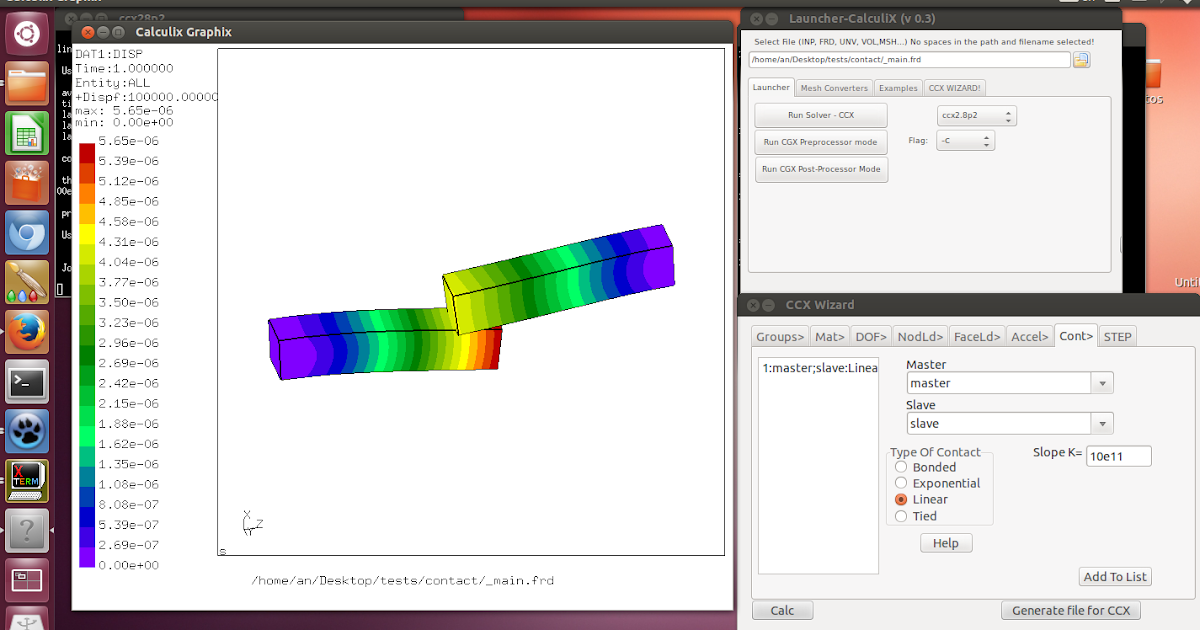Switch contact type to Exponential
1200x630 pixels.
coord(901,483)
